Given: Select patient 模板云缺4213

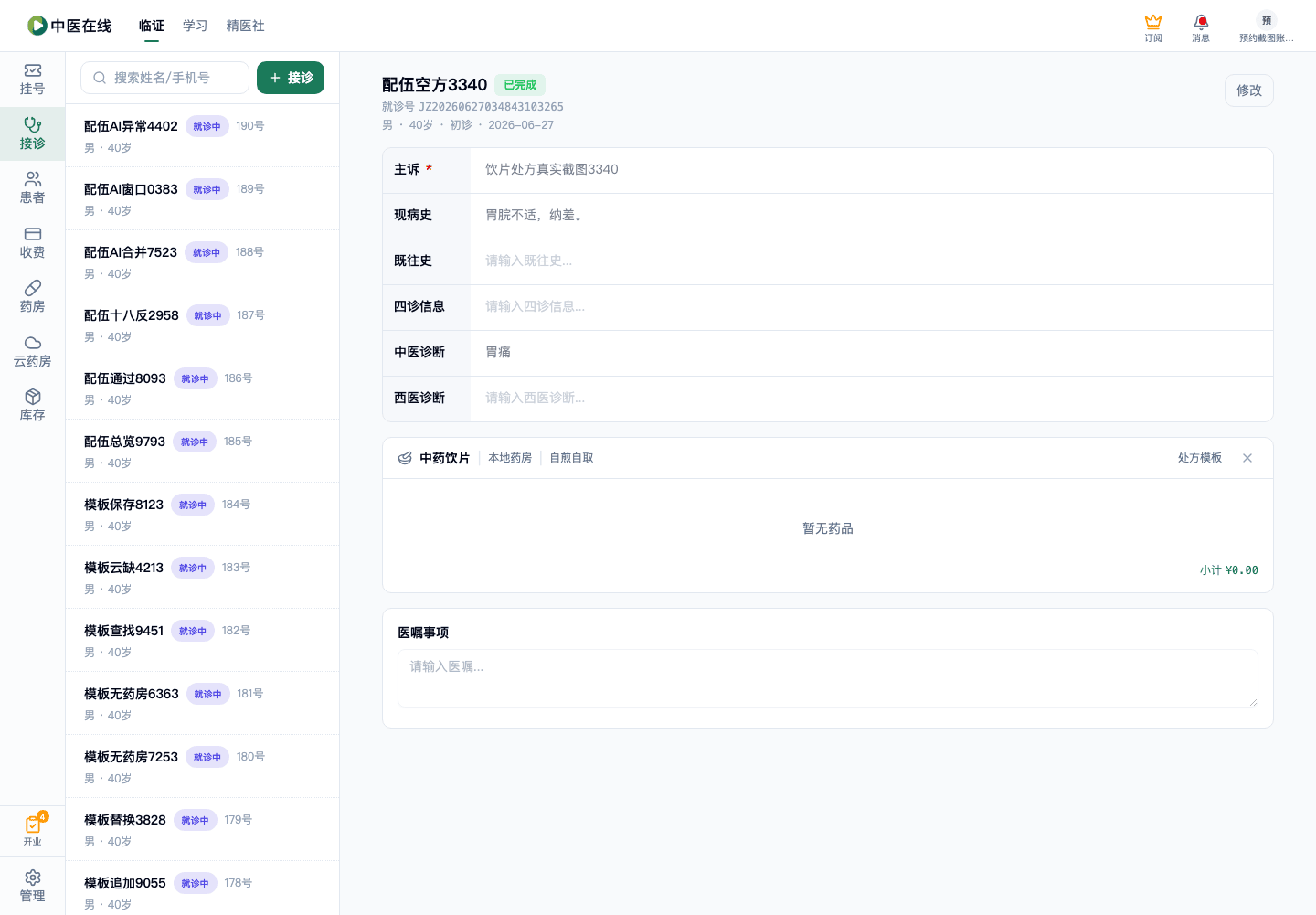Looking at the screenshot, I should [202, 577].
